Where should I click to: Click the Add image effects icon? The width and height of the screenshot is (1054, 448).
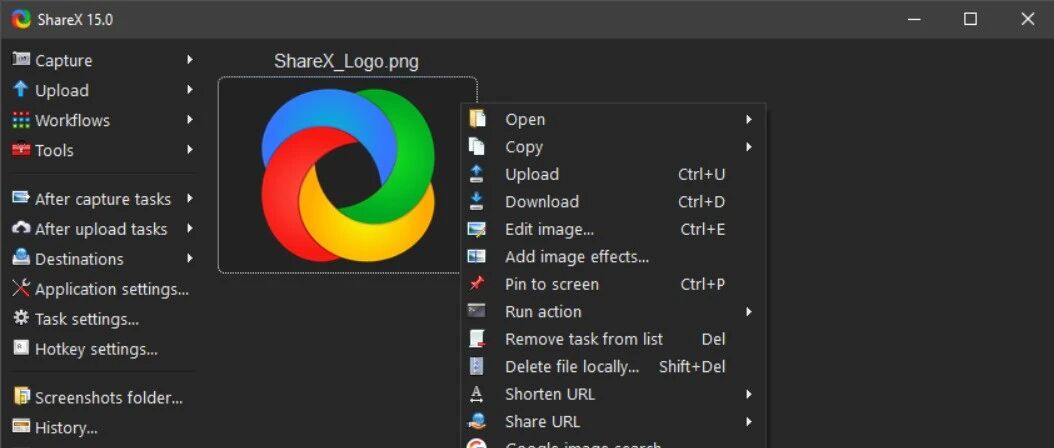click(x=477, y=256)
